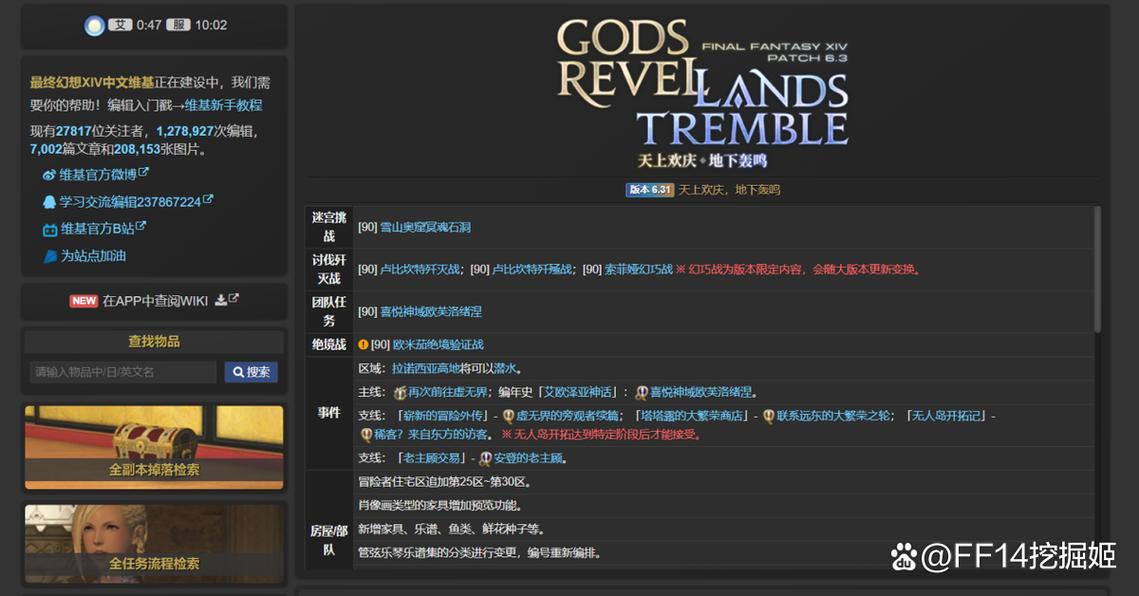The height and width of the screenshot is (596, 1139).
Task: Click the download icon after 在APP中查阅WIKI
Action: (221, 300)
